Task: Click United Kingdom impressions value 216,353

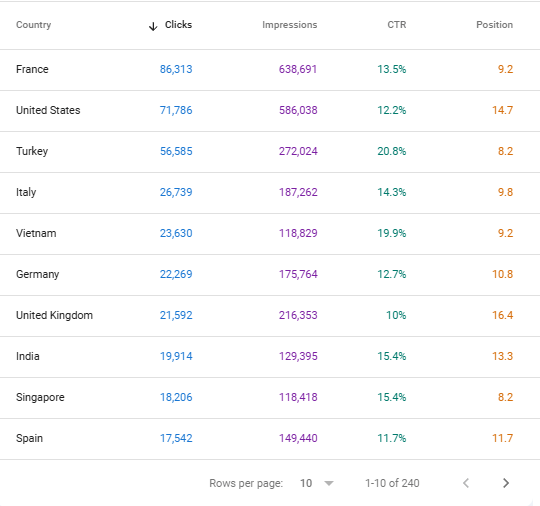Action: coord(298,315)
